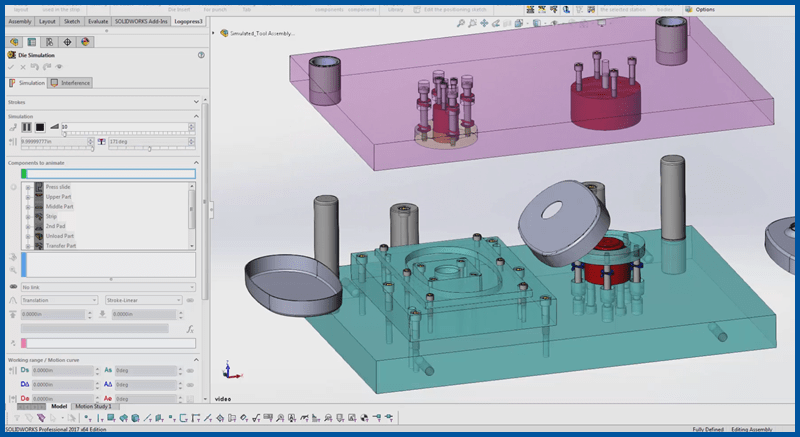Collapse Working range / Motion curve section
The width and height of the screenshot is (800, 437).
(196, 360)
